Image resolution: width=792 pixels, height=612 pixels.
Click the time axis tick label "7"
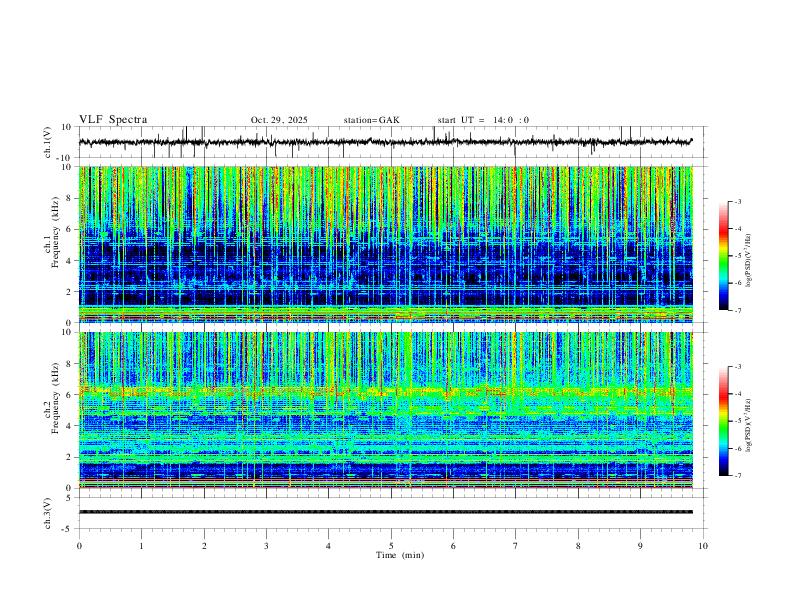tap(516, 546)
